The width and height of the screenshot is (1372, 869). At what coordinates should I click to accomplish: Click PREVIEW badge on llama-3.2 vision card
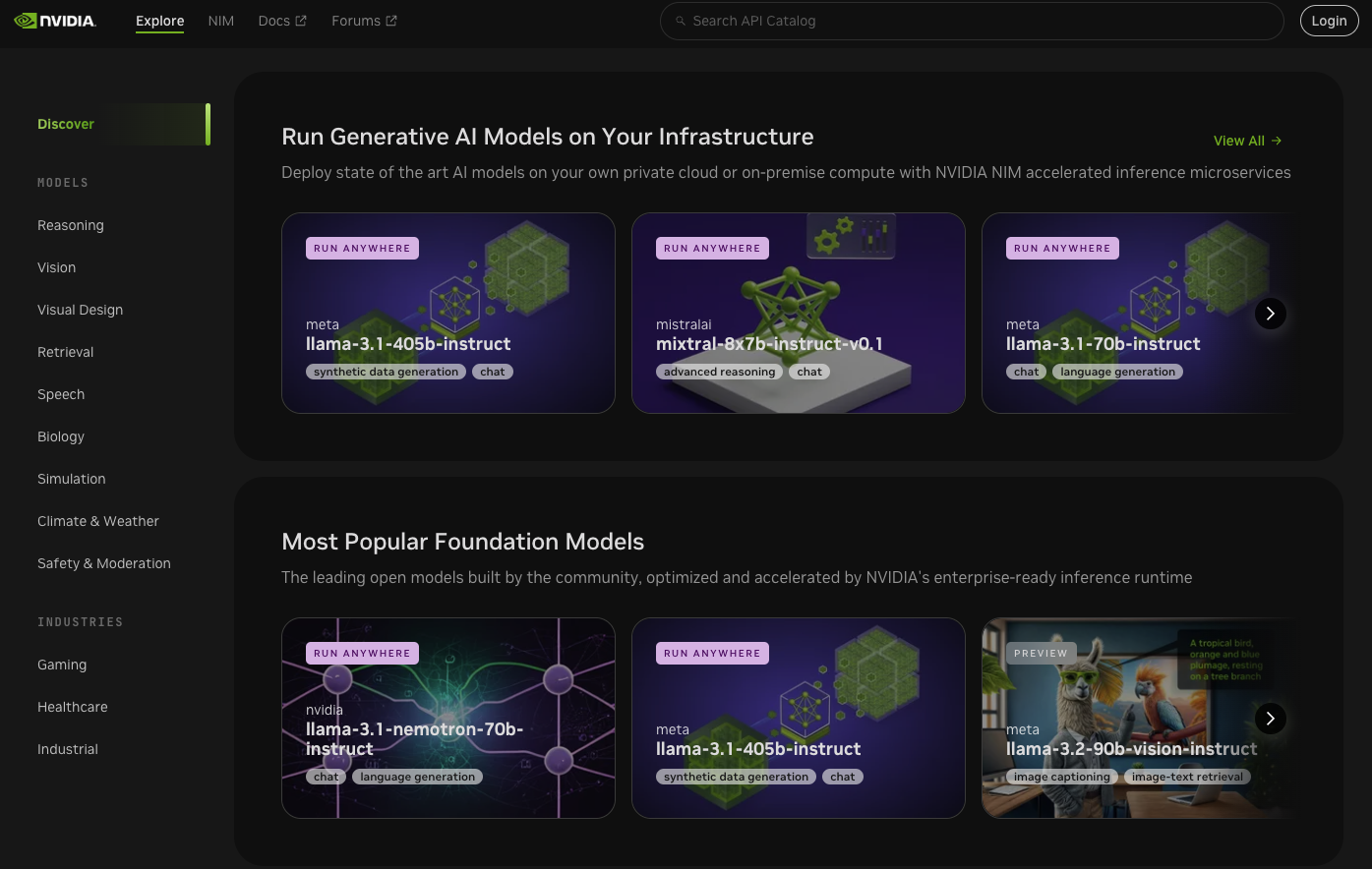tap(1041, 654)
